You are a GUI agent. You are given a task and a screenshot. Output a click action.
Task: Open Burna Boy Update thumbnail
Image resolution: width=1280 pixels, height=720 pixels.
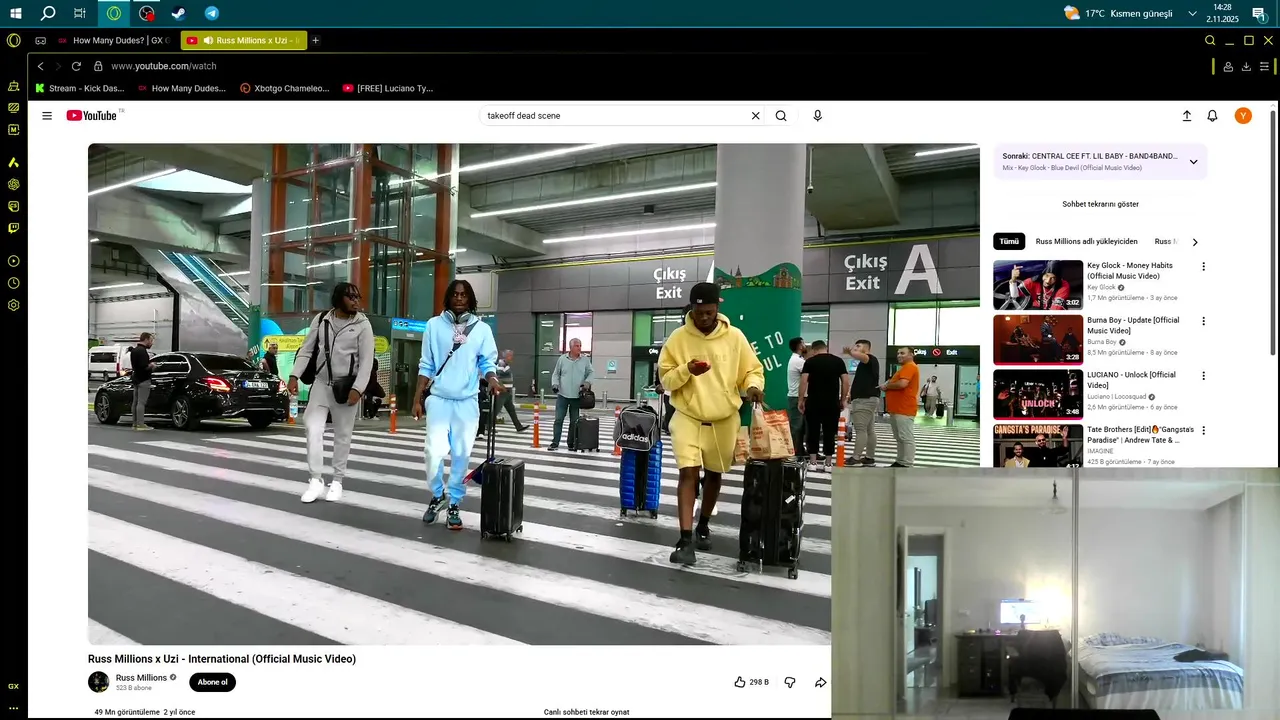1038,340
